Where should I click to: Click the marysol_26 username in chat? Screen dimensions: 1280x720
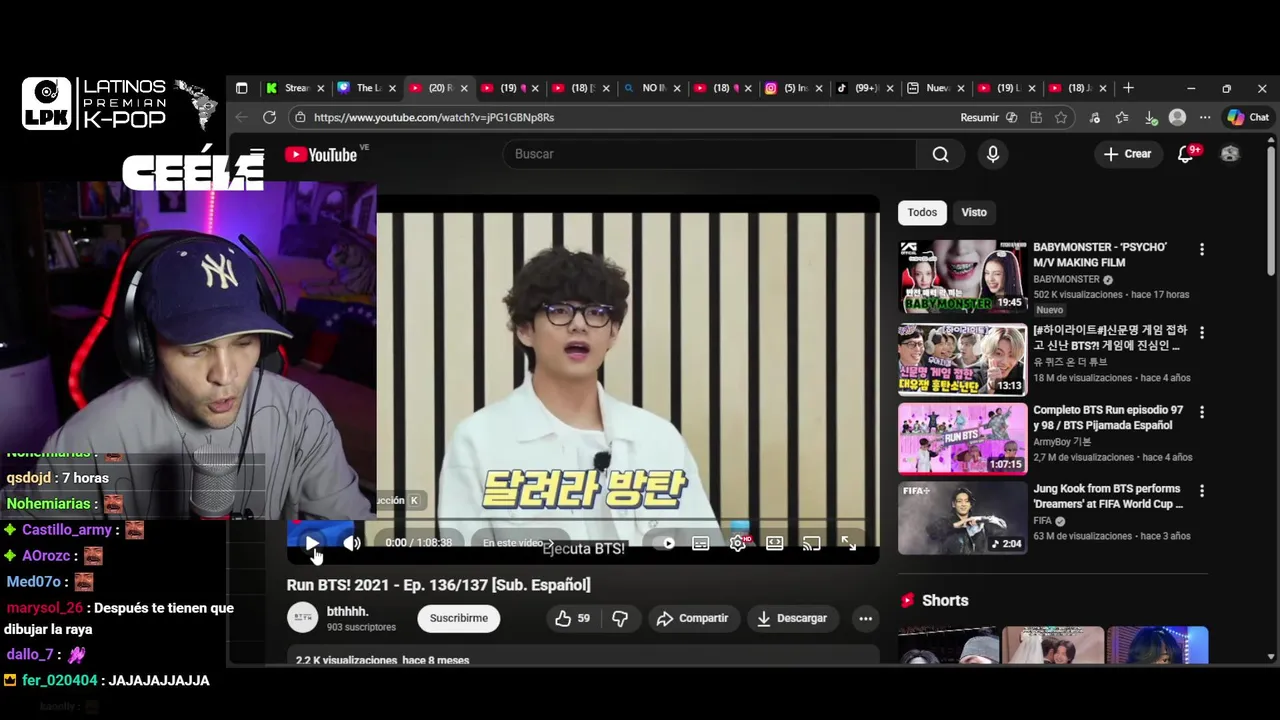pos(45,608)
